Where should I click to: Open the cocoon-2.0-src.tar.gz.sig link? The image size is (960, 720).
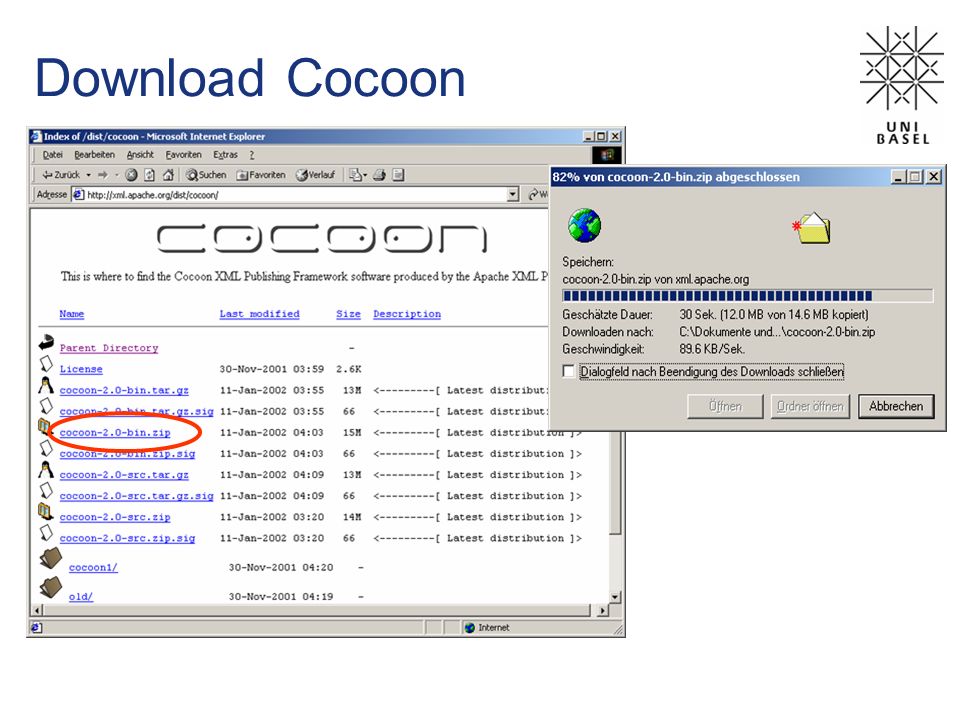click(137, 496)
